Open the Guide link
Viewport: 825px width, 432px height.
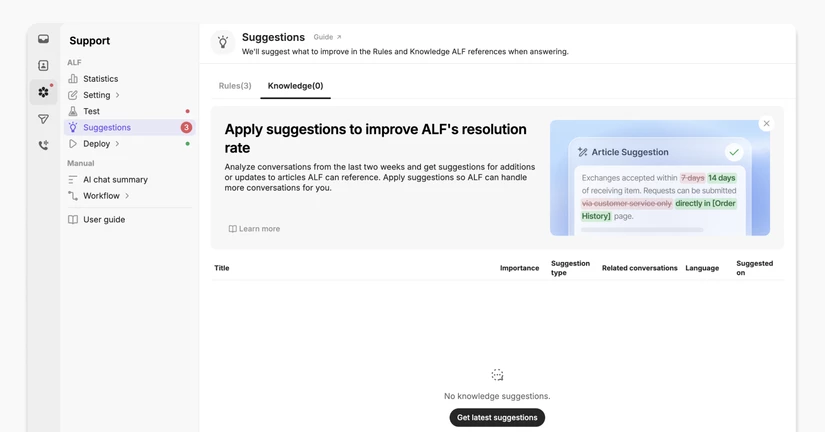327,37
